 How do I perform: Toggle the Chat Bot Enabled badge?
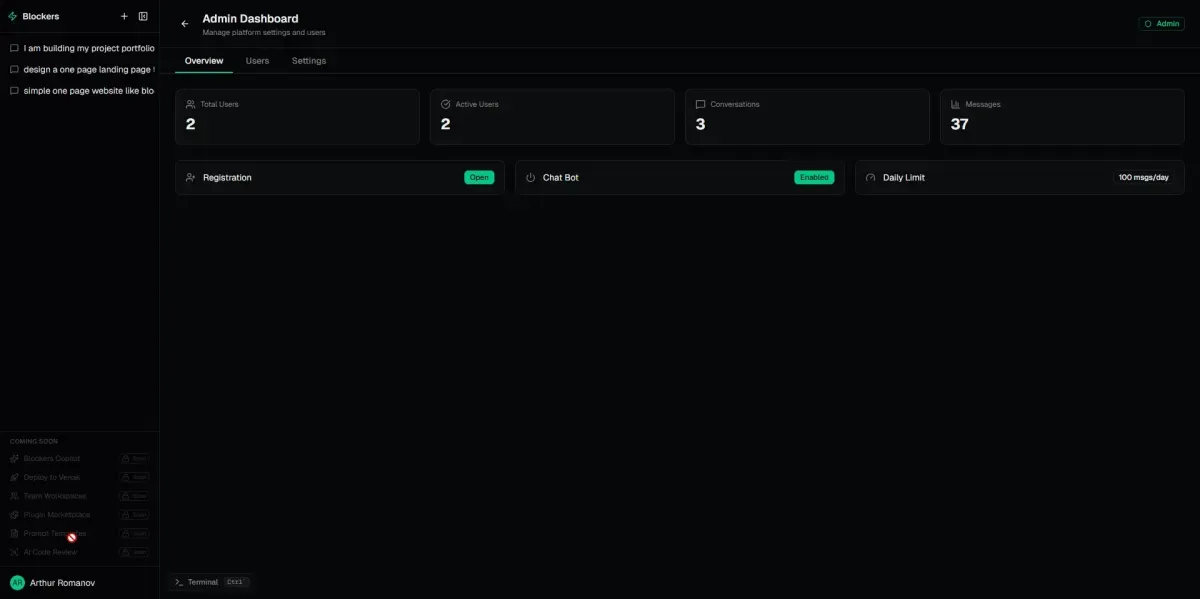814,178
